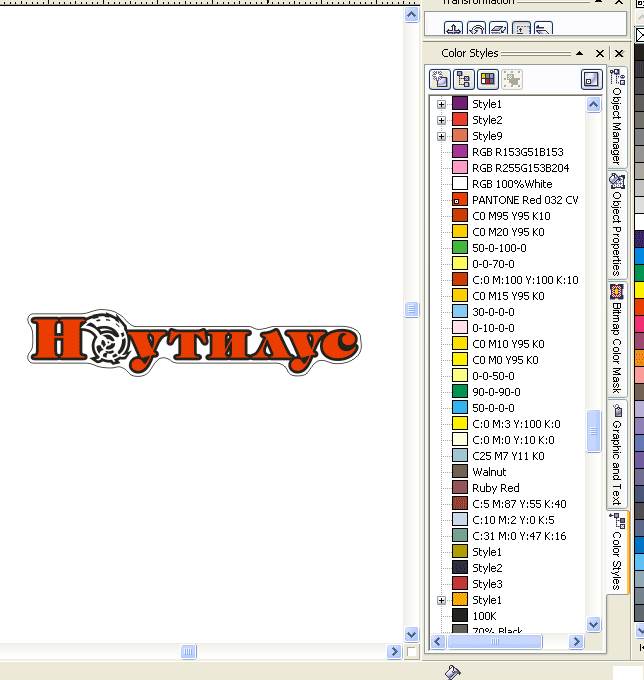Select RGB R153G51B153 color style
The height and width of the screenshot is (680, 644).
point(508,152)
